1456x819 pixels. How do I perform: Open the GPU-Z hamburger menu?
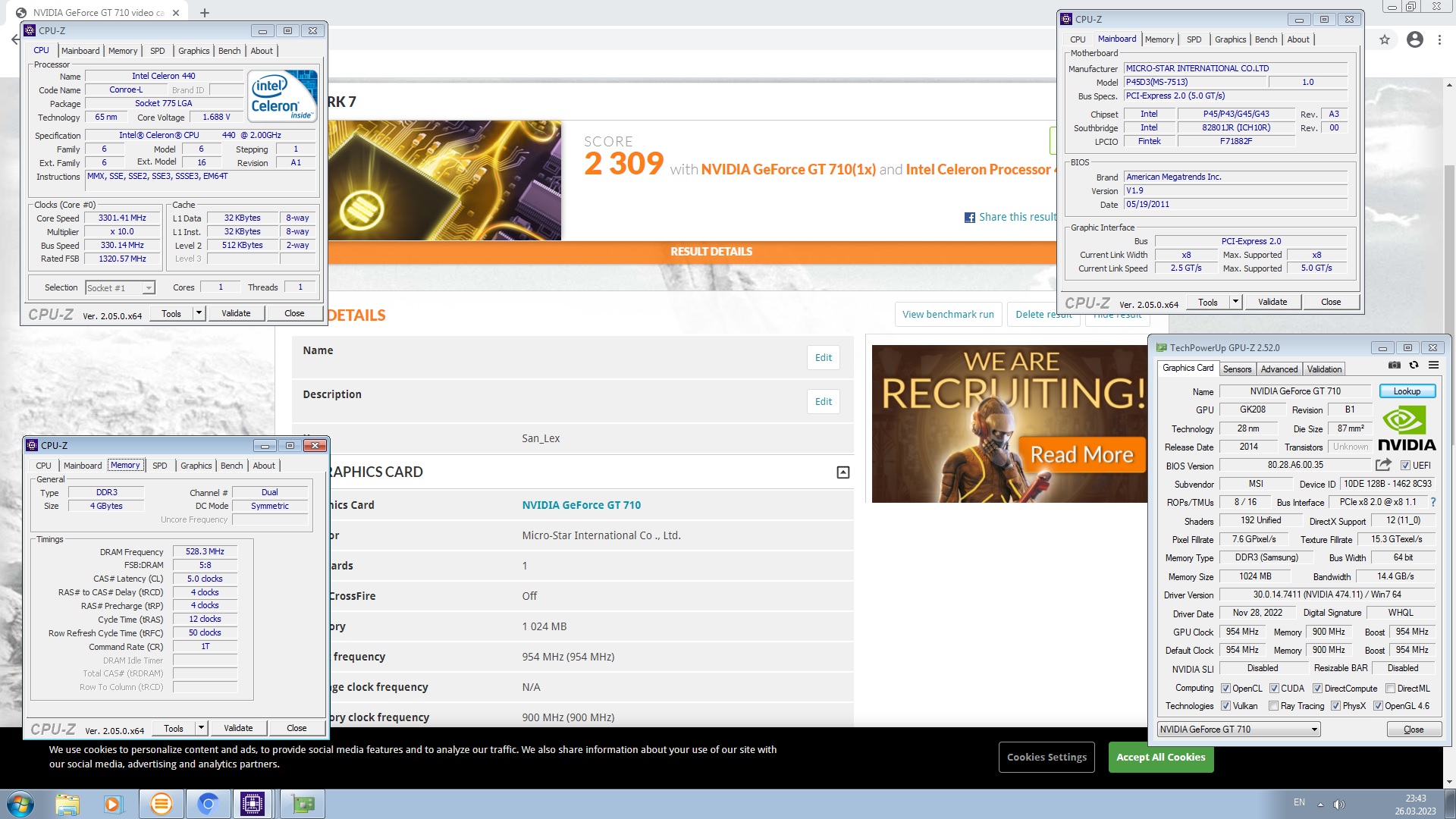click(x=1433, y=366)
